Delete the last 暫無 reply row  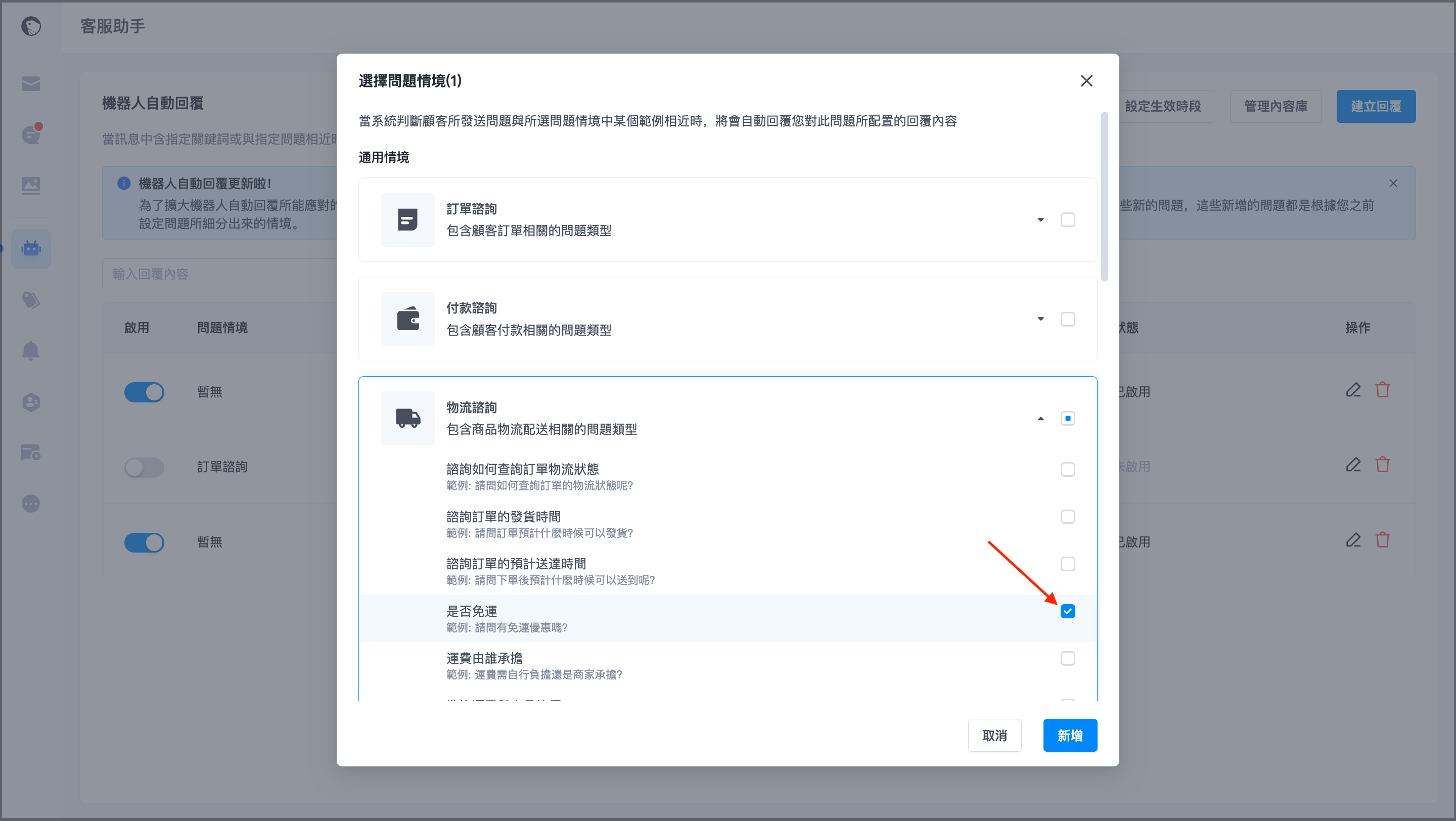click(x=1383, y=540)
